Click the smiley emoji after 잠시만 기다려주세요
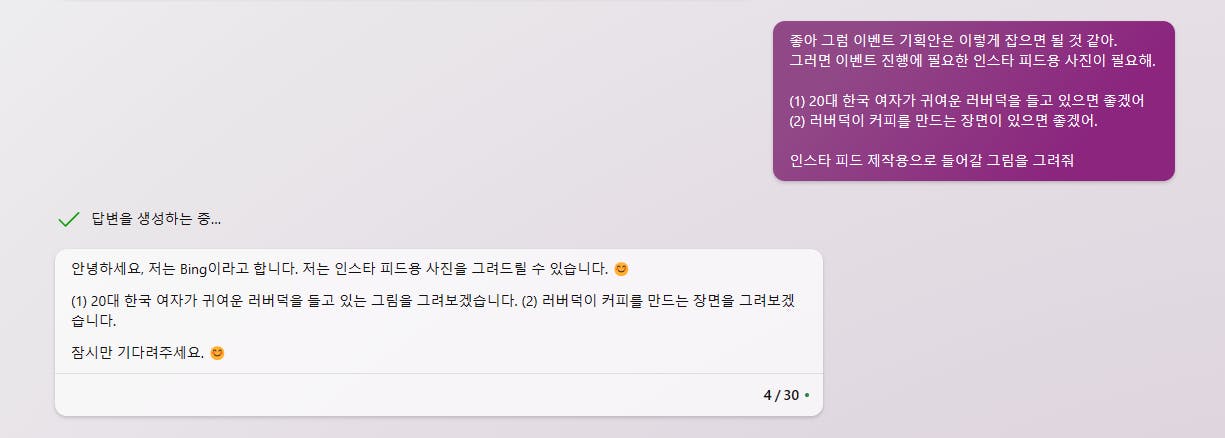Screen dimensions: 1225x438 pyautogui.click(x=217, y=353)
